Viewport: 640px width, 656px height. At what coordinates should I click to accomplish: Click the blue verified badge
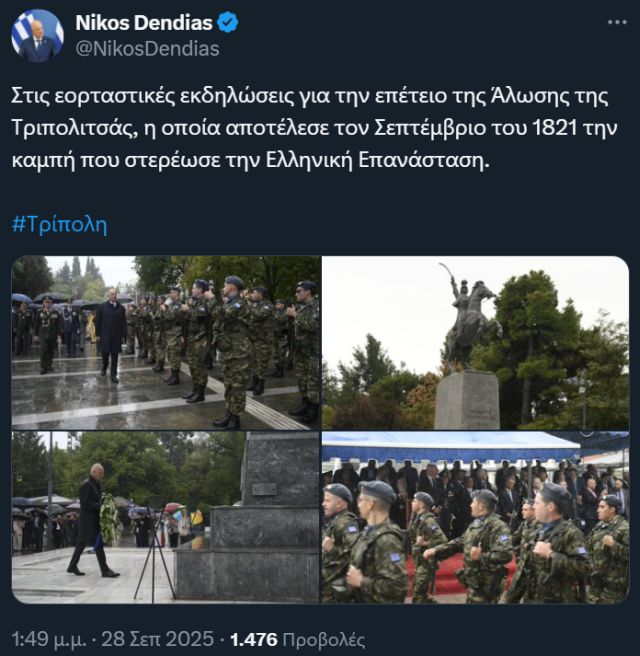pos(228,23)
